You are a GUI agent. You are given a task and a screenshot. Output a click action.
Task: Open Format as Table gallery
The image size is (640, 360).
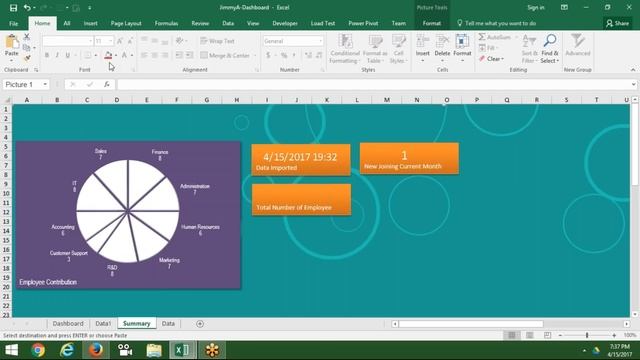click(x=375, y=49)
